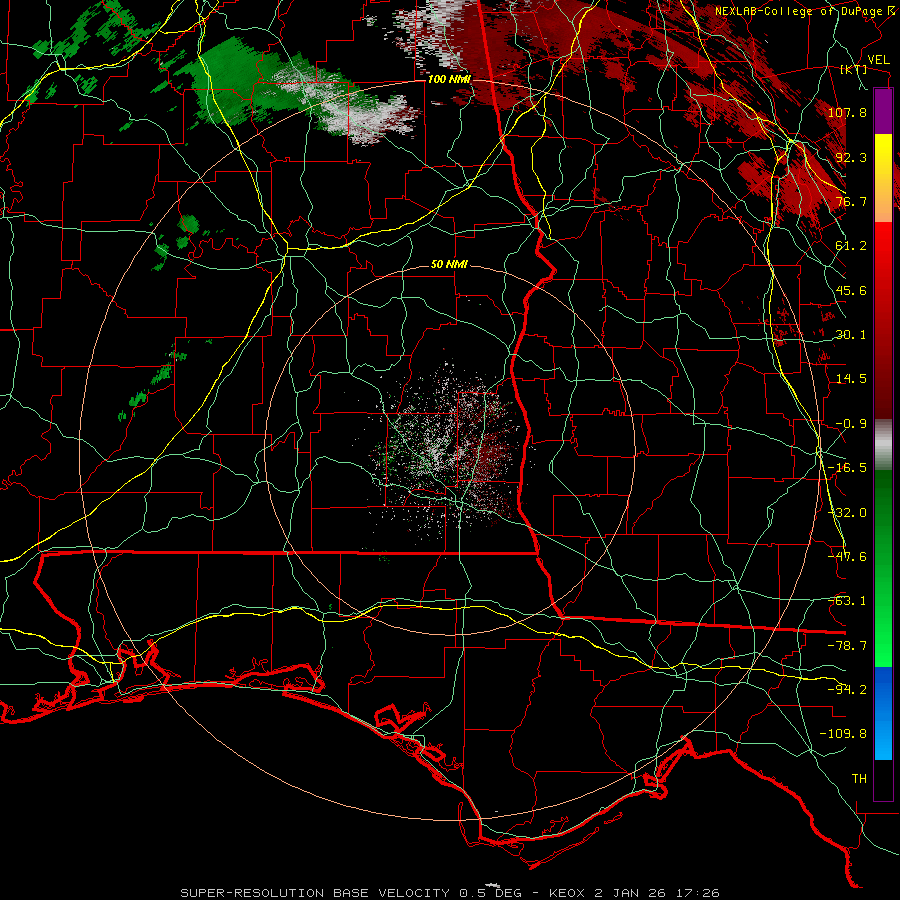Click the -109.8 velocity scale value
Image resolution: width=900 pixels, height=900 pixels.
pyautogui.click(x=844, y=734)
